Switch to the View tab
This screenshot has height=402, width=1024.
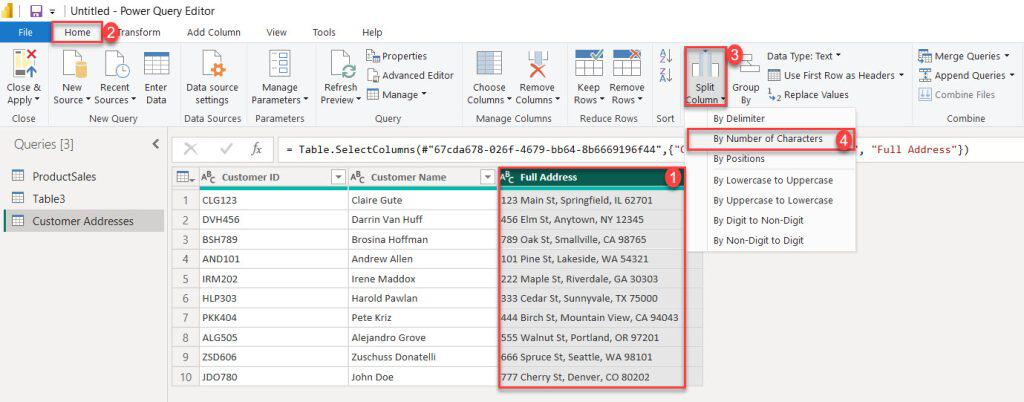click(x=276, y=32)
